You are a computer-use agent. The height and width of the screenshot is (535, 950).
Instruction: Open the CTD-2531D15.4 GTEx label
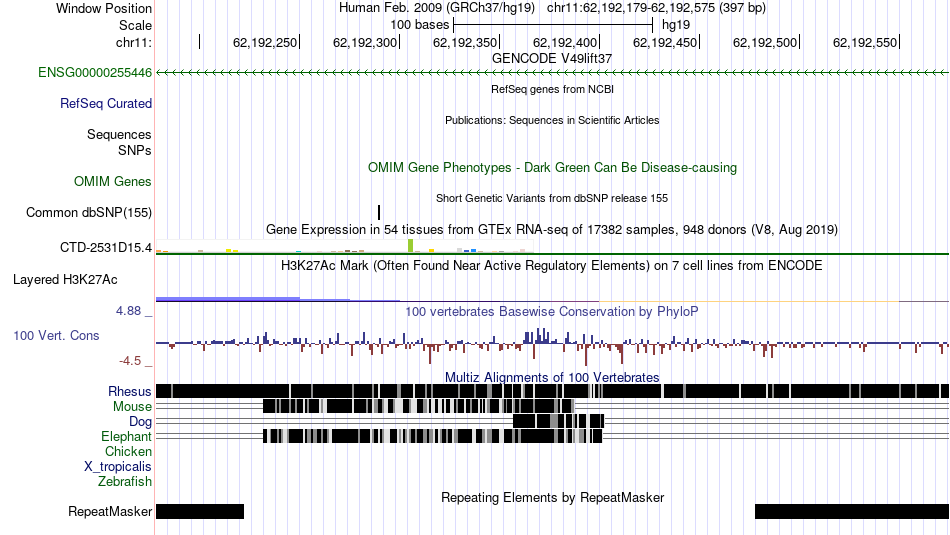pyautogui.click(x=105, y=247)
